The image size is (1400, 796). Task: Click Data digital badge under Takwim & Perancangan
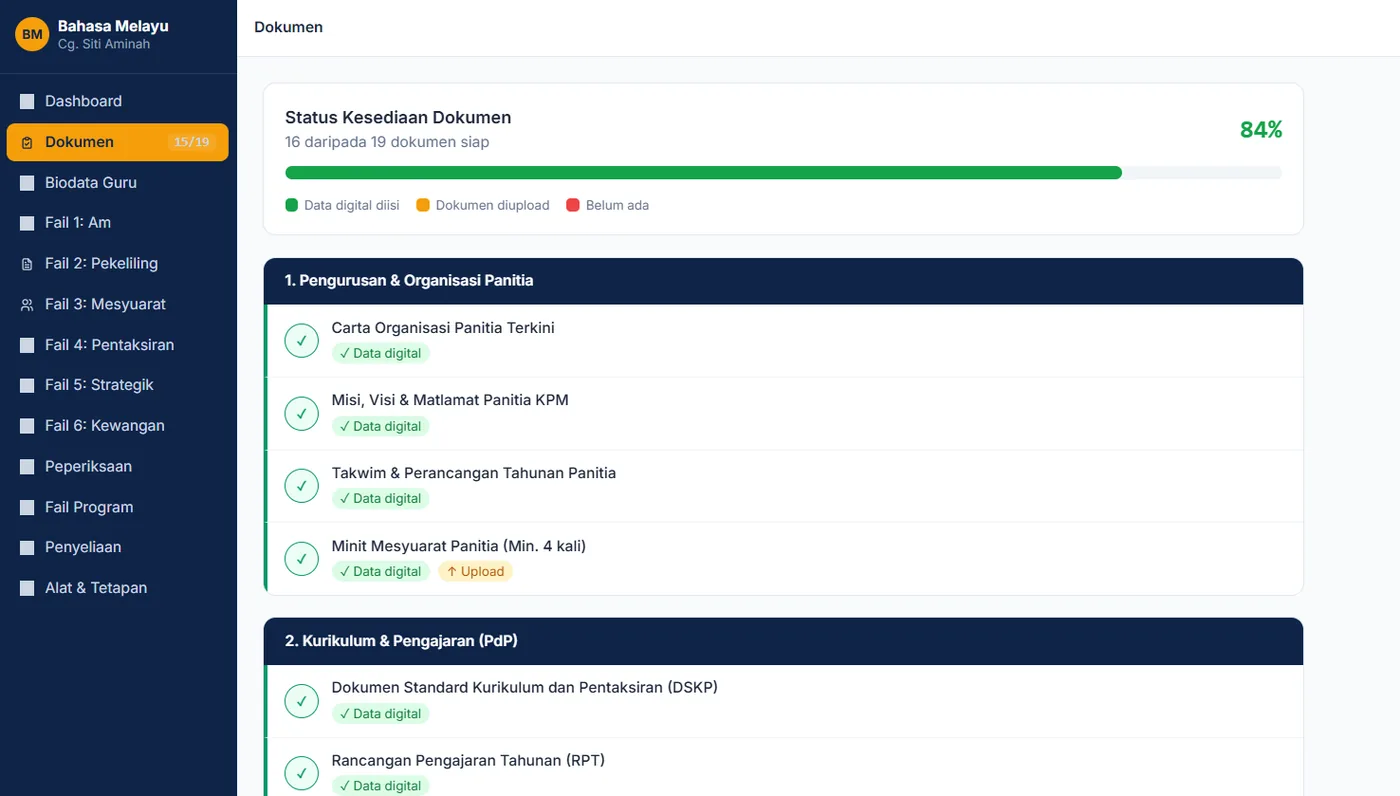[x=380, y=499]
